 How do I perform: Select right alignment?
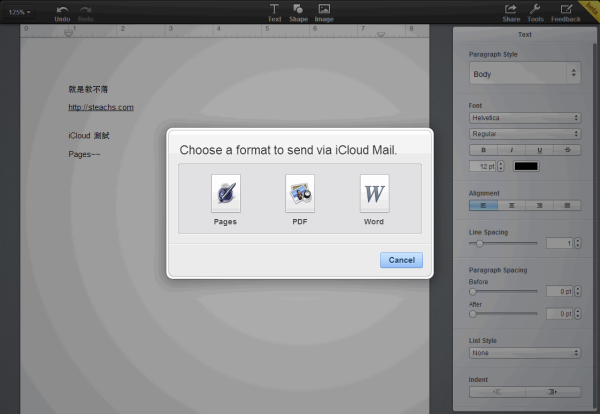coord(540,205)
